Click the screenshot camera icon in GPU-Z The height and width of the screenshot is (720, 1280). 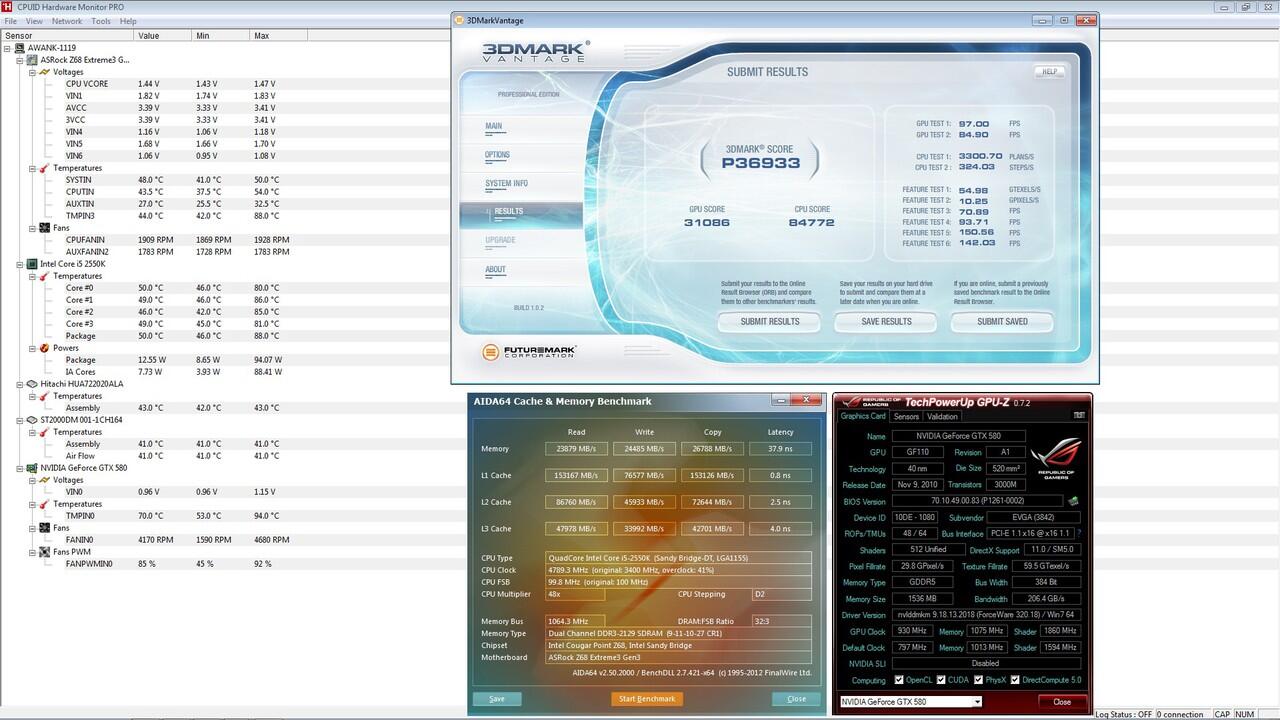[1078, 416]
